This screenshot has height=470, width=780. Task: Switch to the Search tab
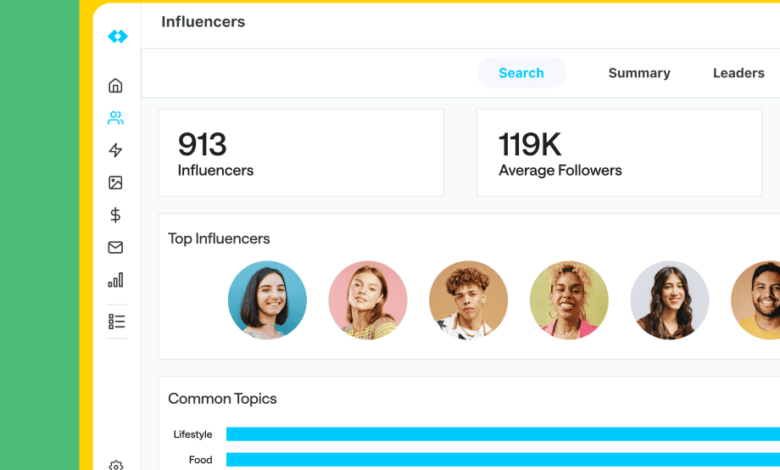pyautogui.click(x=521, y=73)
